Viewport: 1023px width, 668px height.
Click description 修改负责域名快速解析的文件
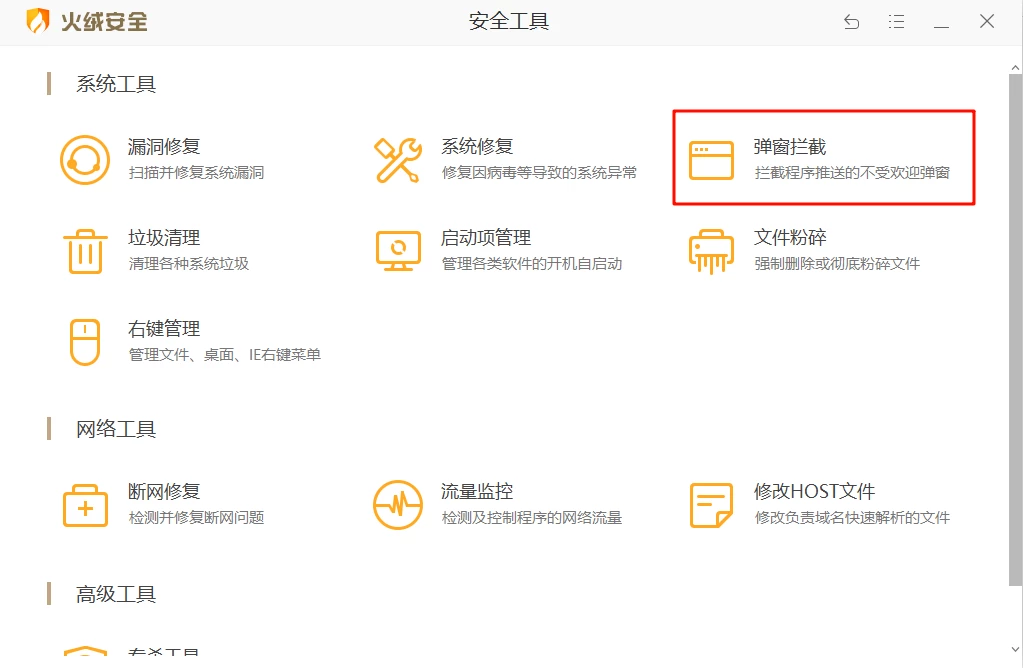pos(852,518)
